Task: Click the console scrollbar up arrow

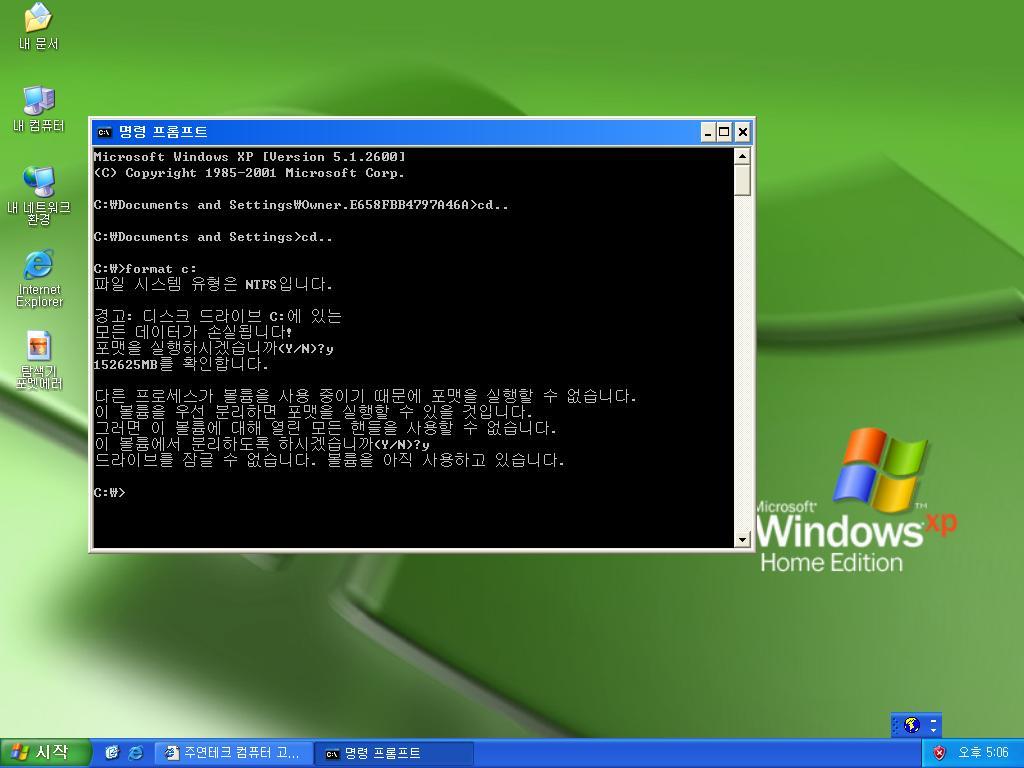Action: [742, 156]
